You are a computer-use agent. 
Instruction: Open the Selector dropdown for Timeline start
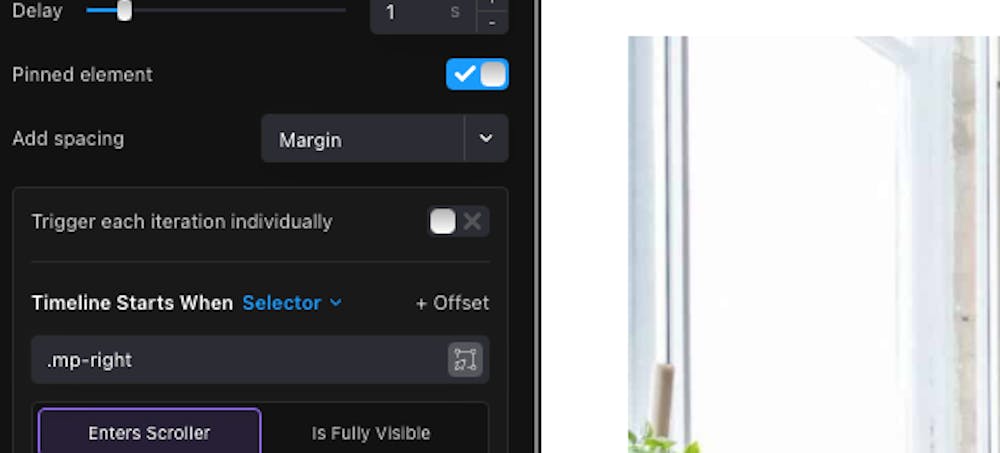coord(291,302)
